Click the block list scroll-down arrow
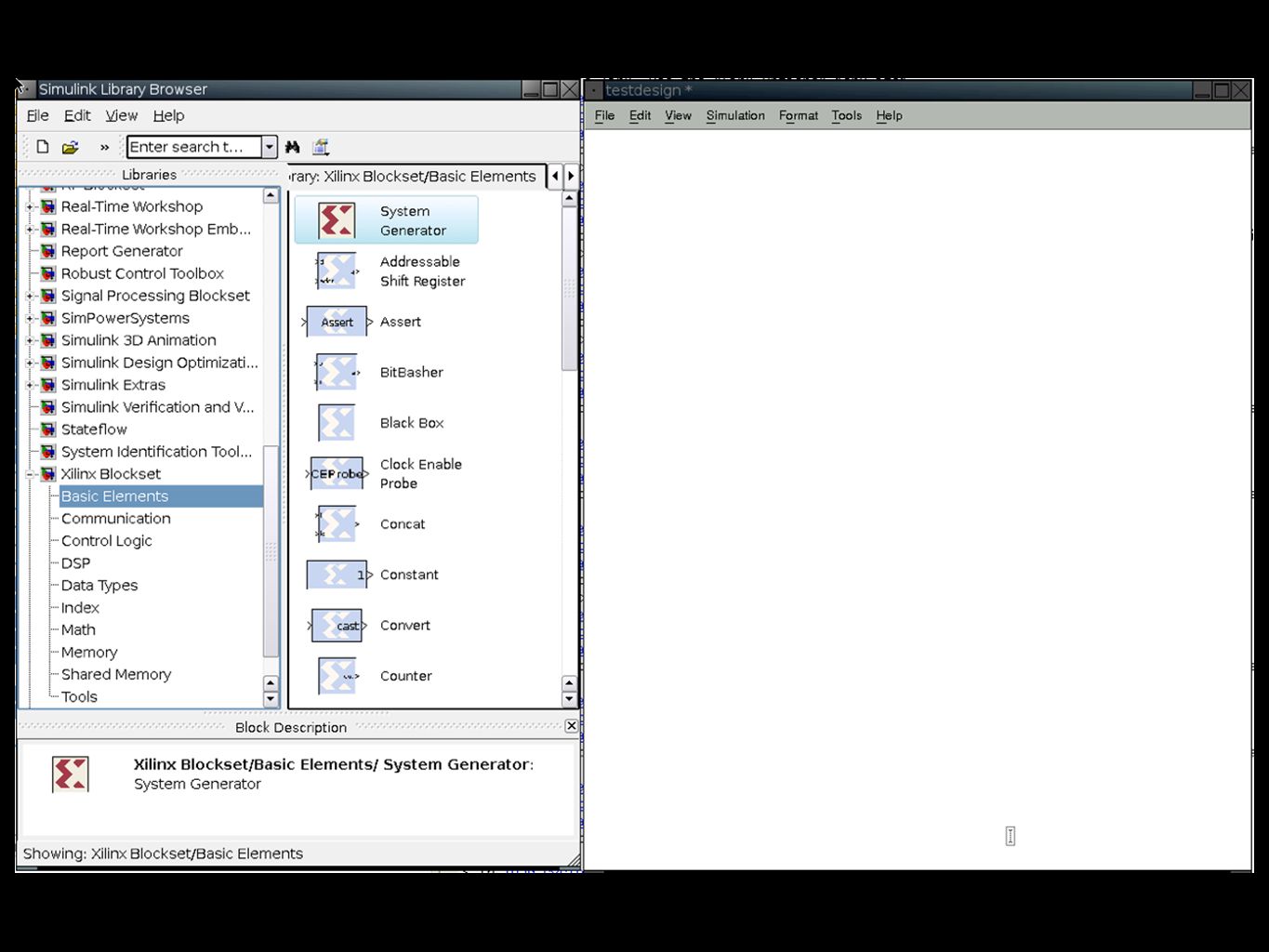Screen dimensions: 1269x952 click(x=569, y=698)
